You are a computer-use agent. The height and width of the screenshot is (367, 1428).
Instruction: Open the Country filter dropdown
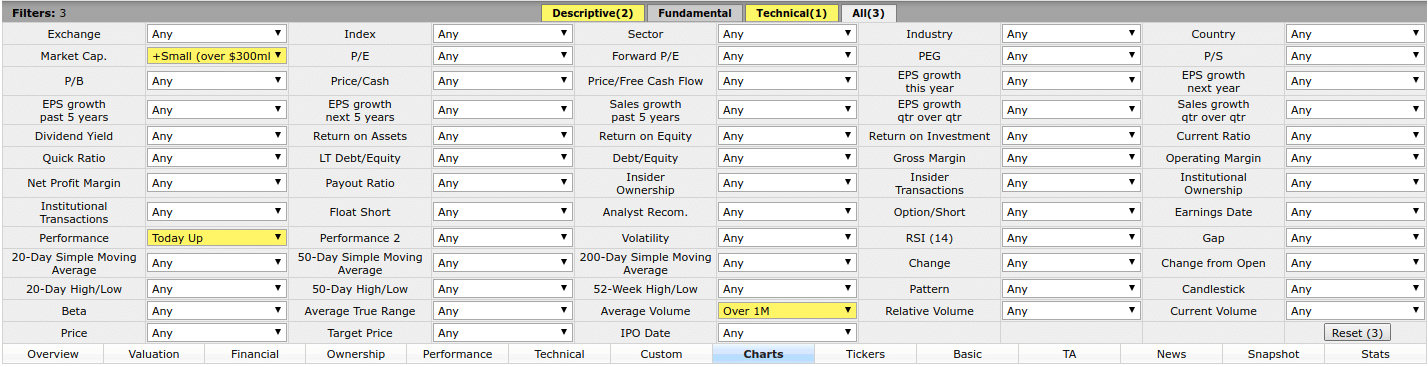point(1355,34)
